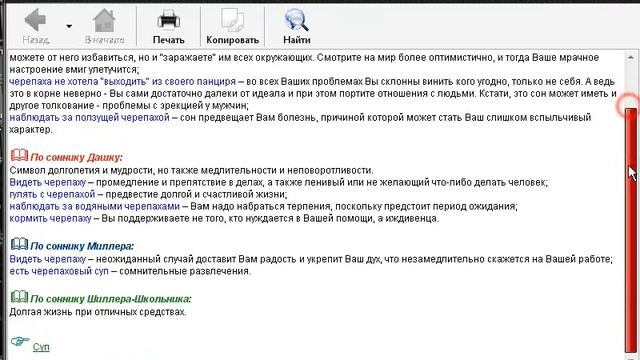Click 'Видеть черепаху' under Миллера section
This screenshot has height=360, width=640.
coord(48,259)
